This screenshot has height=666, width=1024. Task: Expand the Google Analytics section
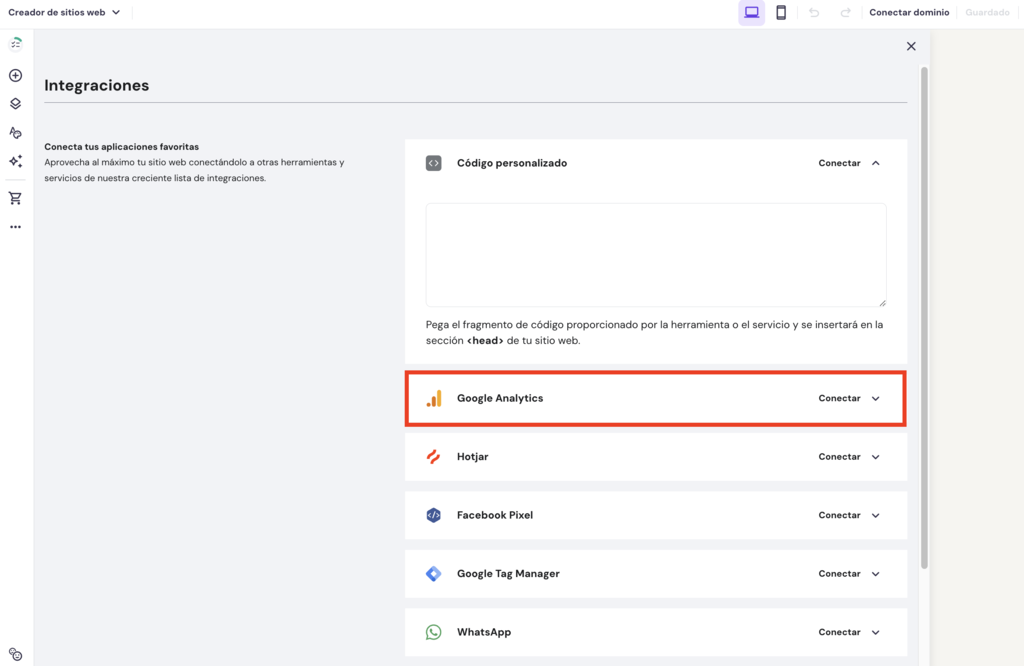click(875, 397)
